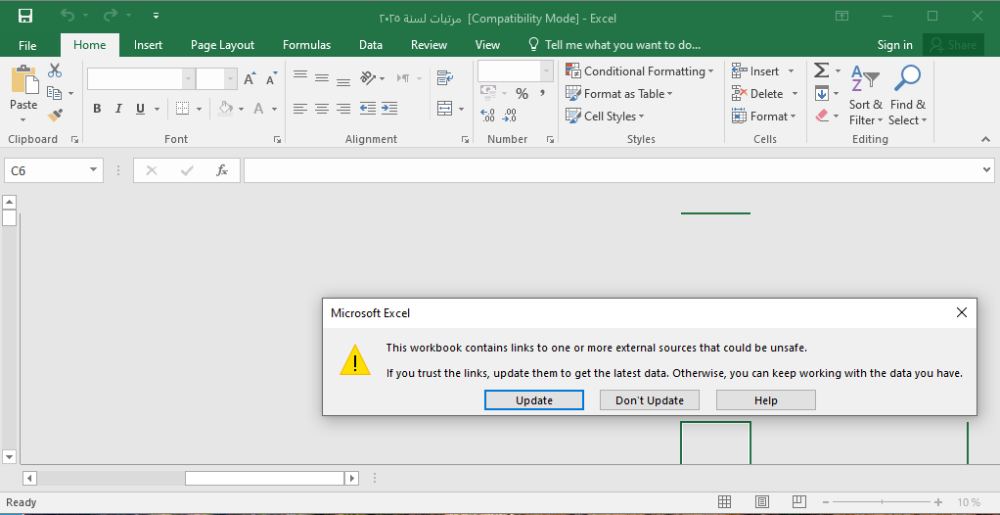
Task: Toggle Bottom Align
Action: tap(343, 81)
